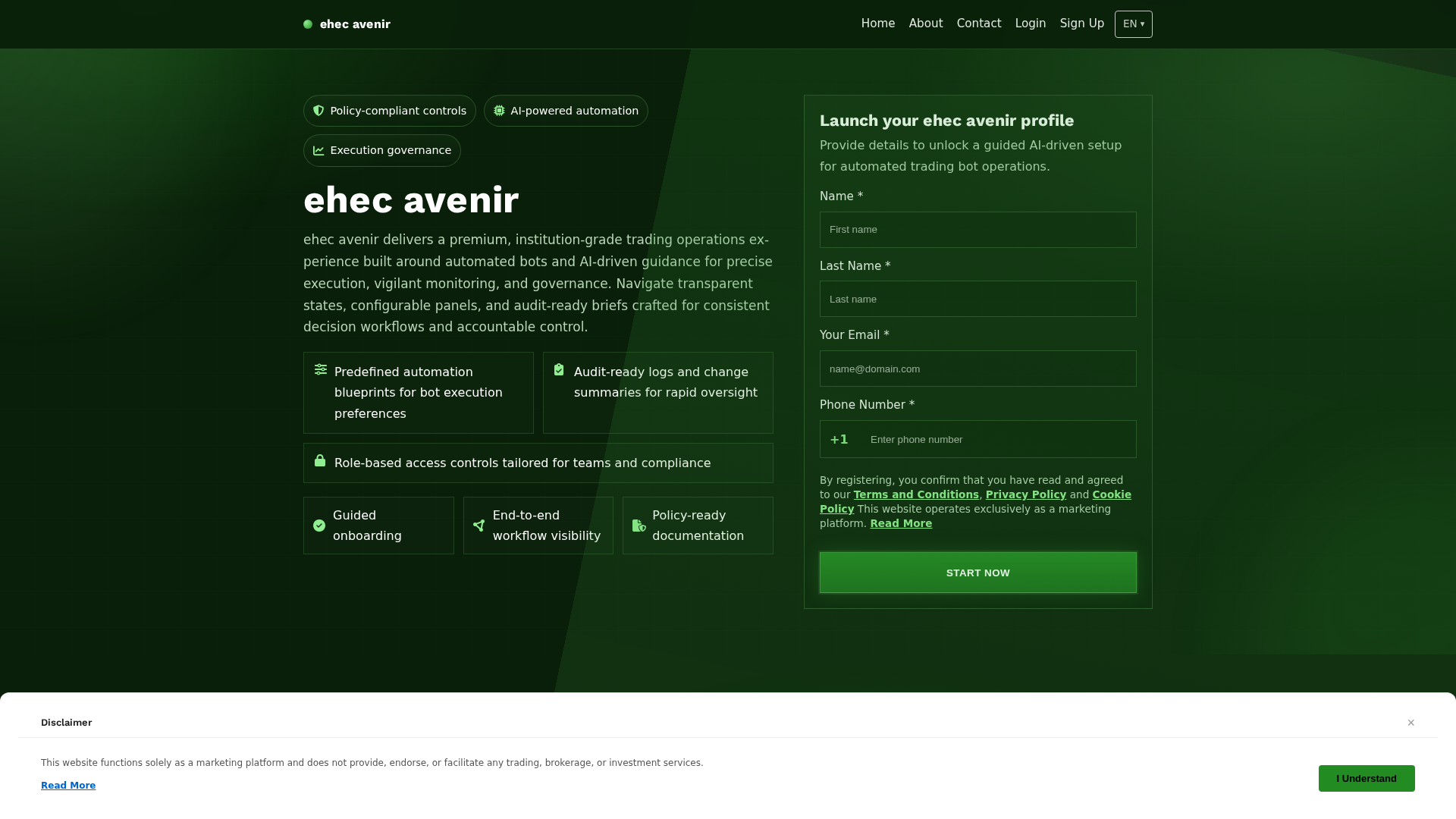
Task: Open the Contact page
Action: [979, 24]
